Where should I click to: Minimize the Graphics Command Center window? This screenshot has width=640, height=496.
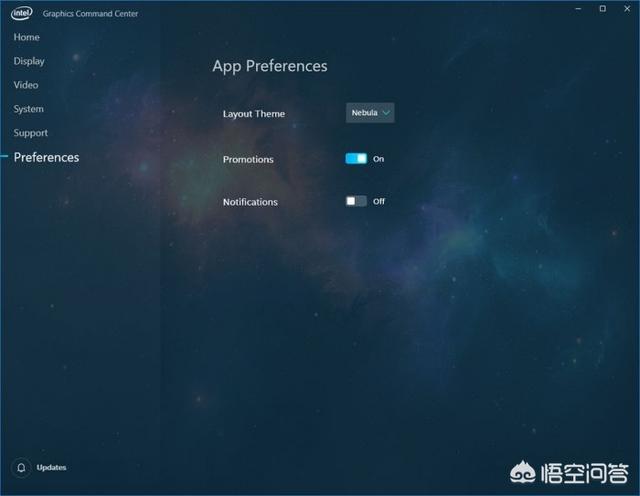coord(578,9)
